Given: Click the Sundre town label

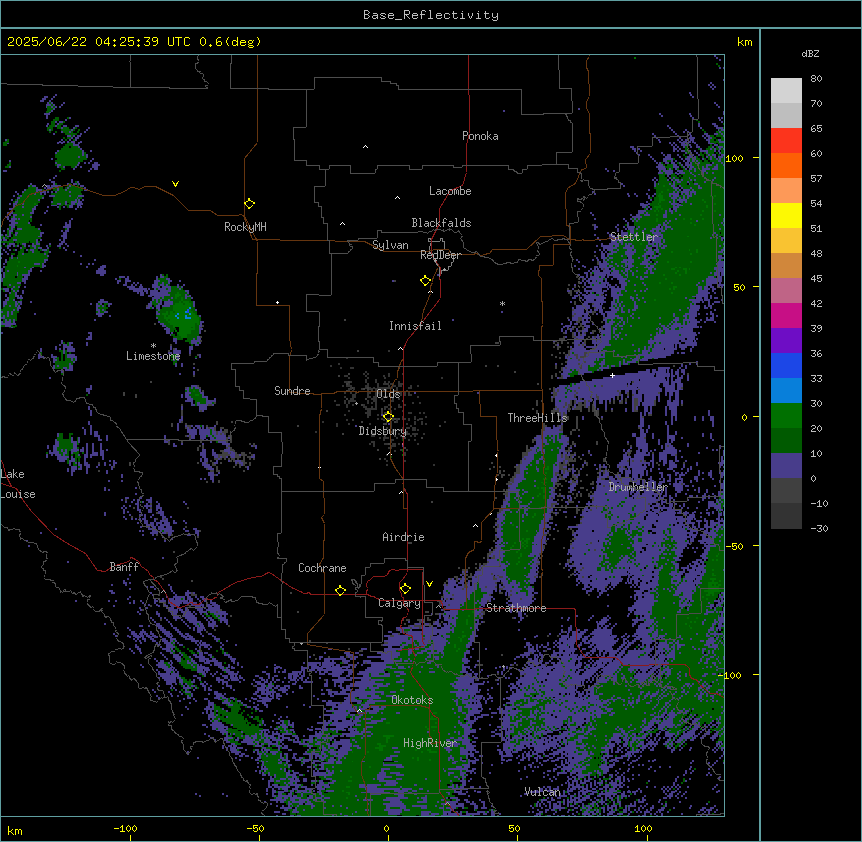Looking at the screenshot, I should [x=292, y=391].
